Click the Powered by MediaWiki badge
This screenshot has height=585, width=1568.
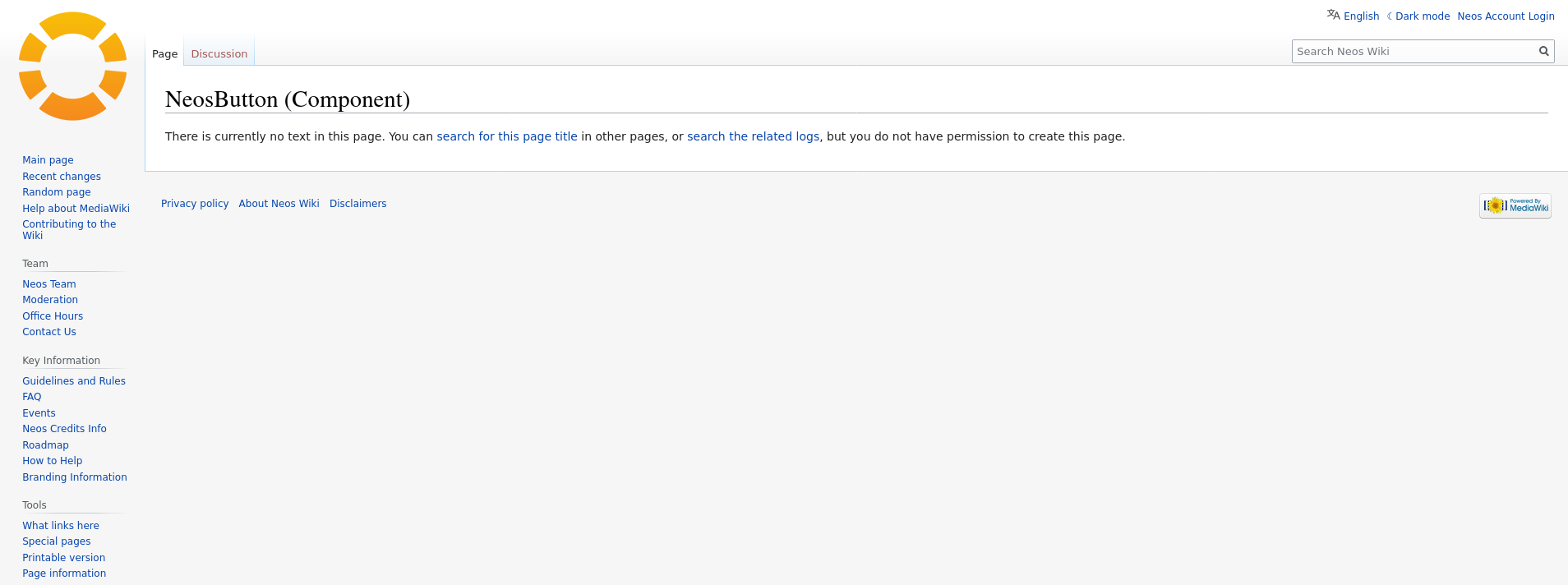(x=1515, y=205)
